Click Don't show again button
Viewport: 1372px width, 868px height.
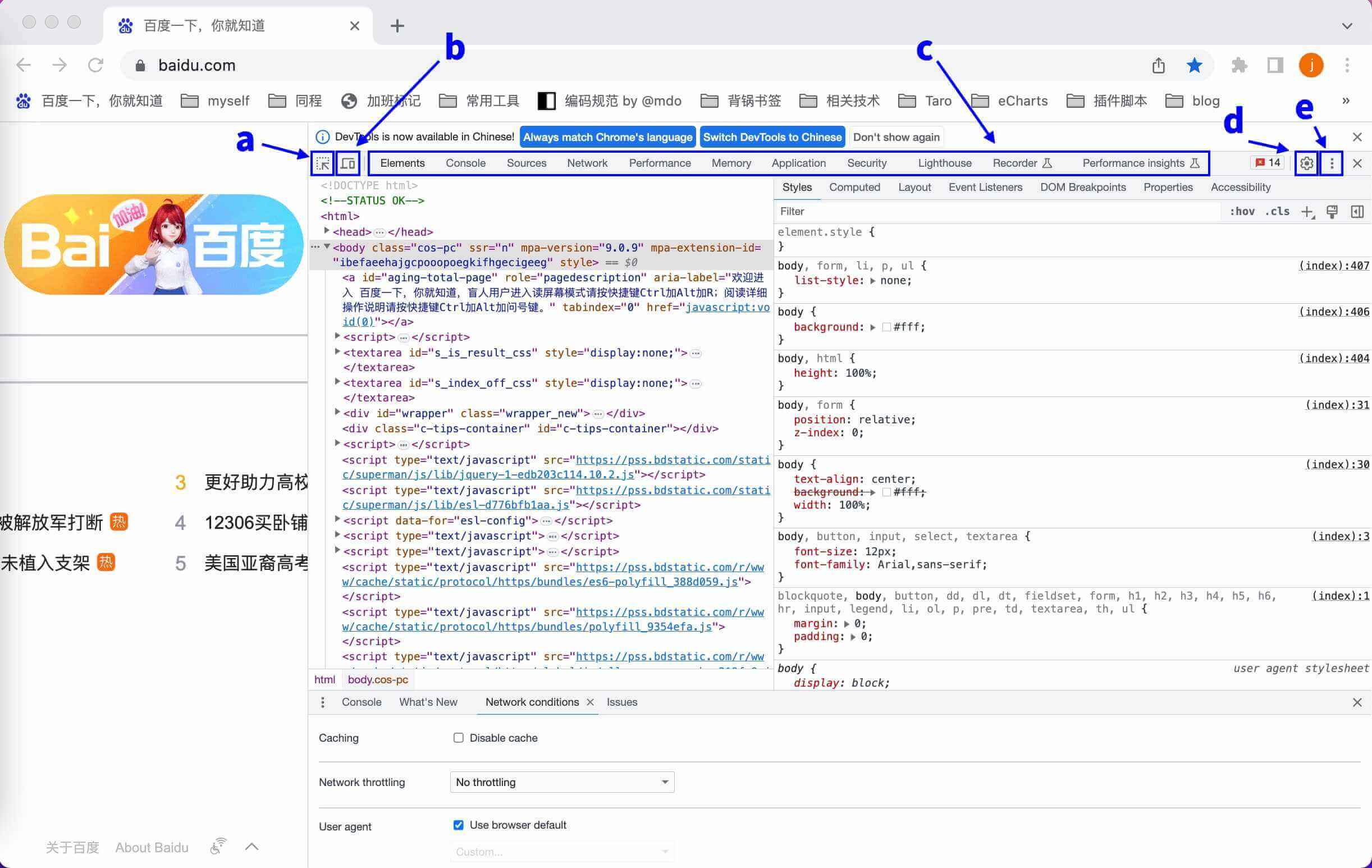pyautogui.click(x=895, y=137)
